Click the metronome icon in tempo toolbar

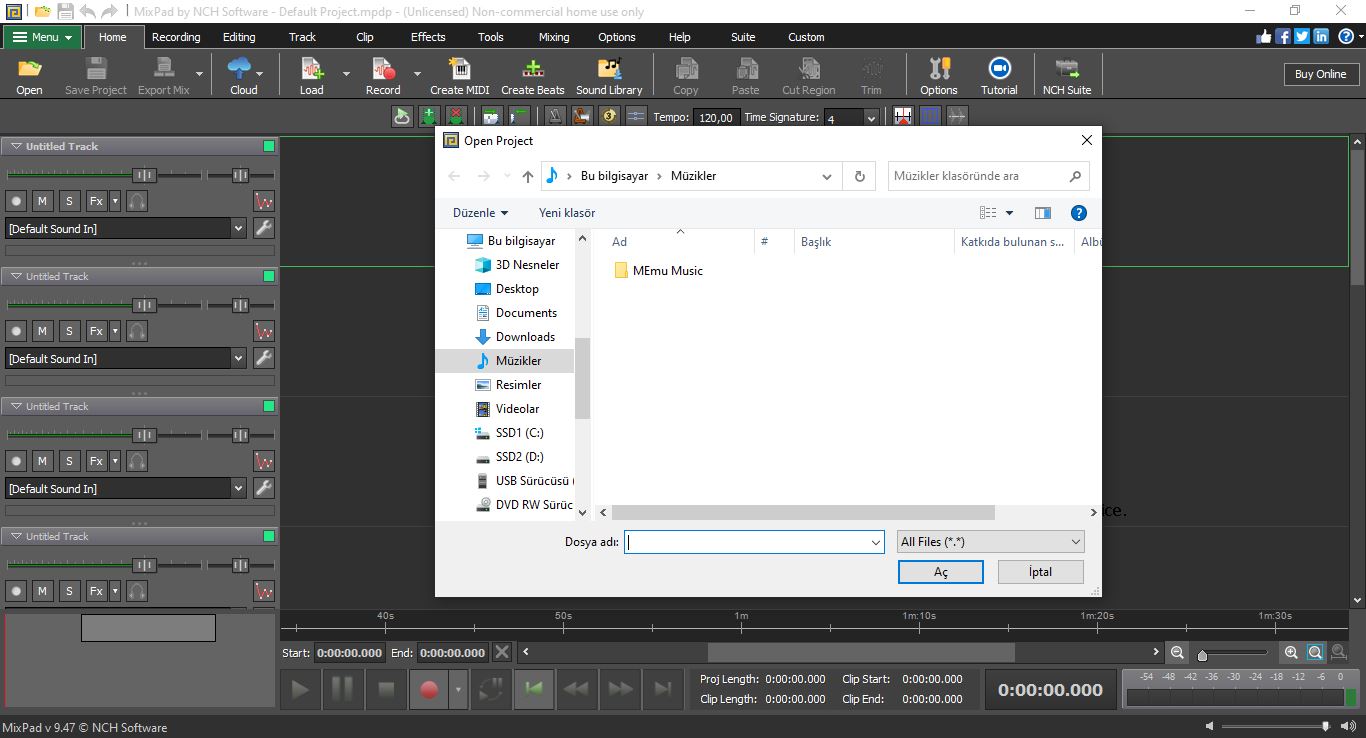coord(556,116)
